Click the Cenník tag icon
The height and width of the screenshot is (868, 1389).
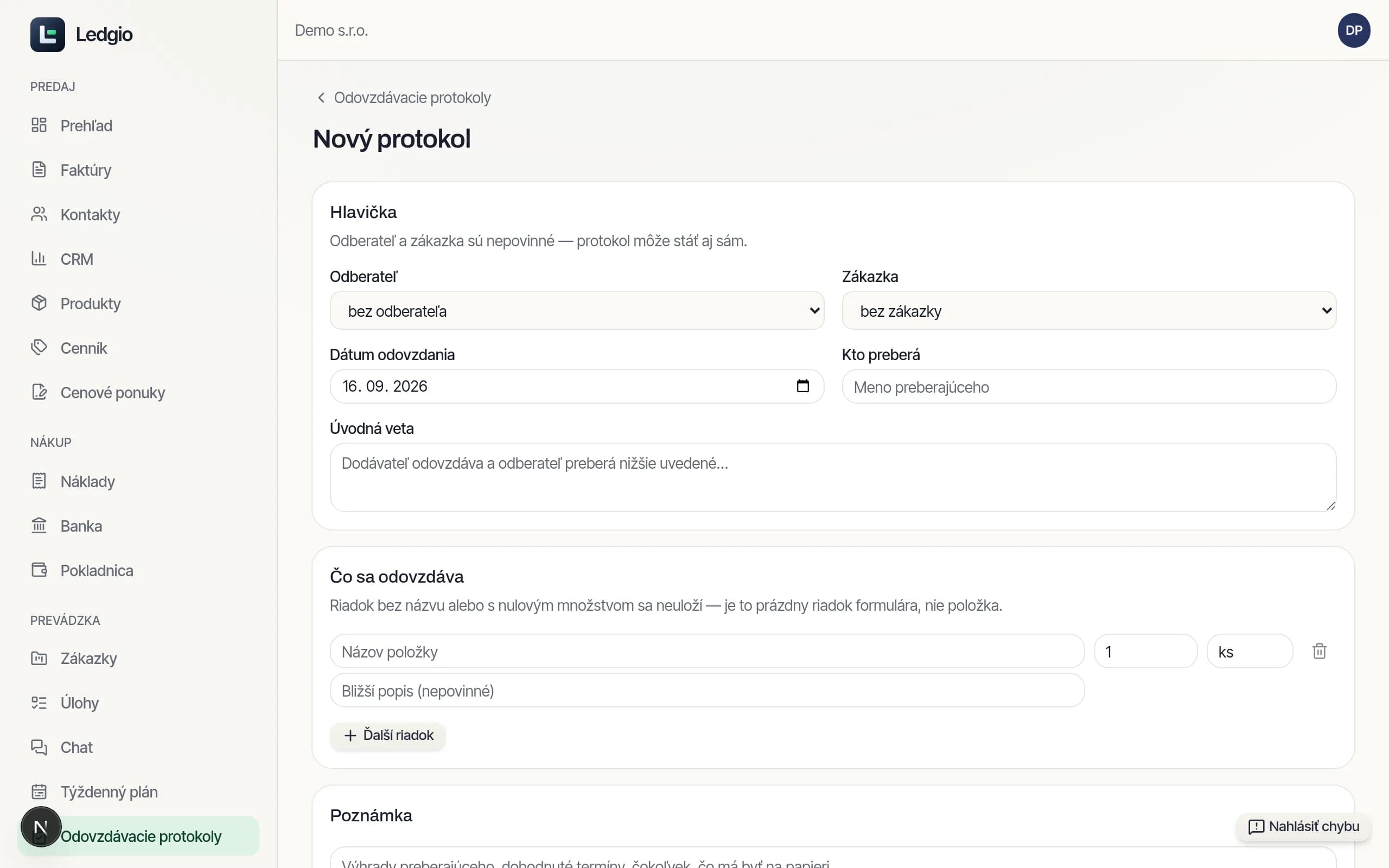tap(39, 347)
